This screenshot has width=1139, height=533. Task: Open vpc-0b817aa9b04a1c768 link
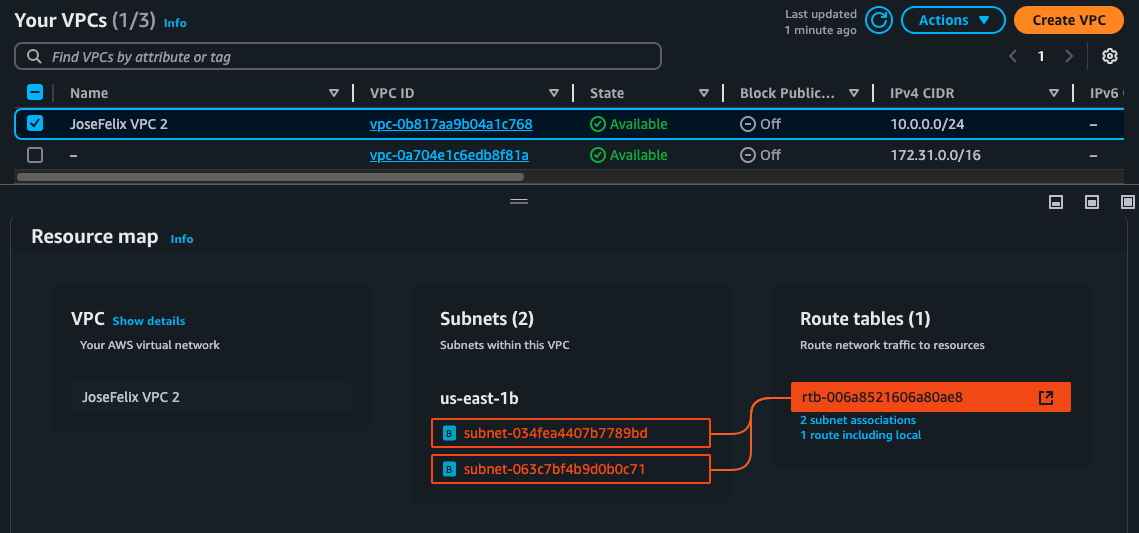coord(451,124)
